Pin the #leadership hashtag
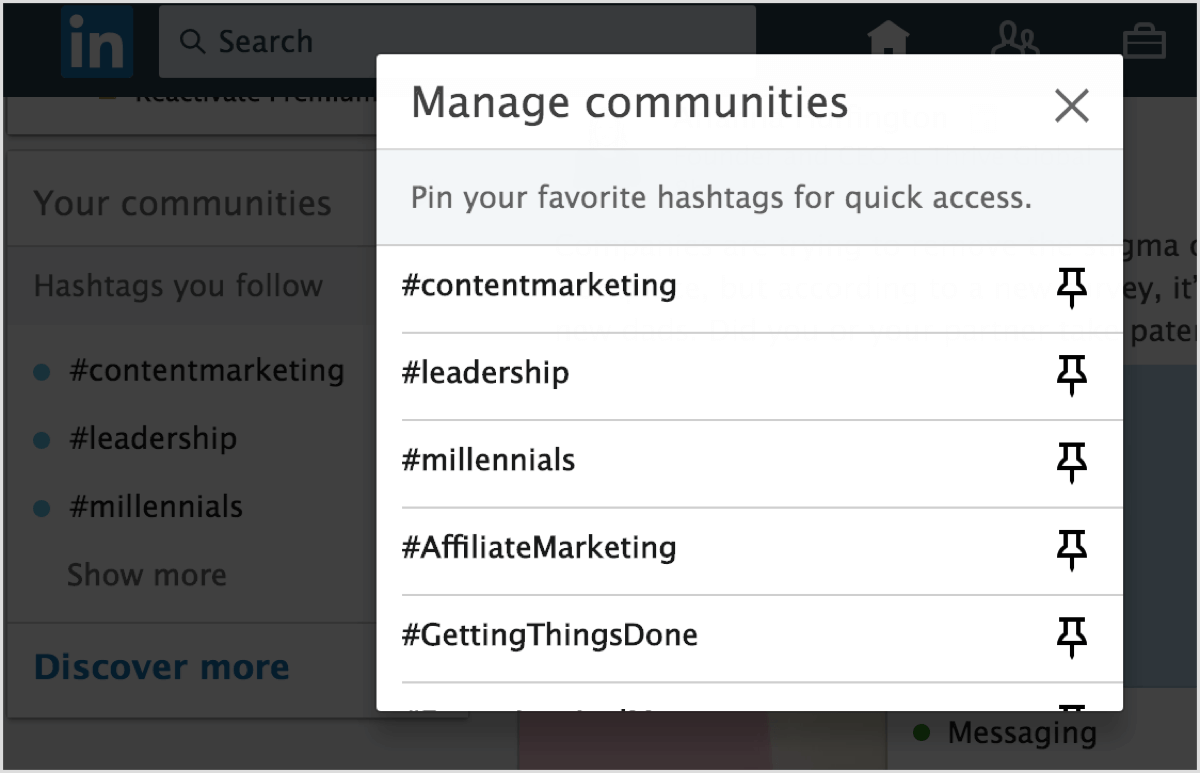The height and width of the screenshot is (773, 1200). (x=1072, y=375)
